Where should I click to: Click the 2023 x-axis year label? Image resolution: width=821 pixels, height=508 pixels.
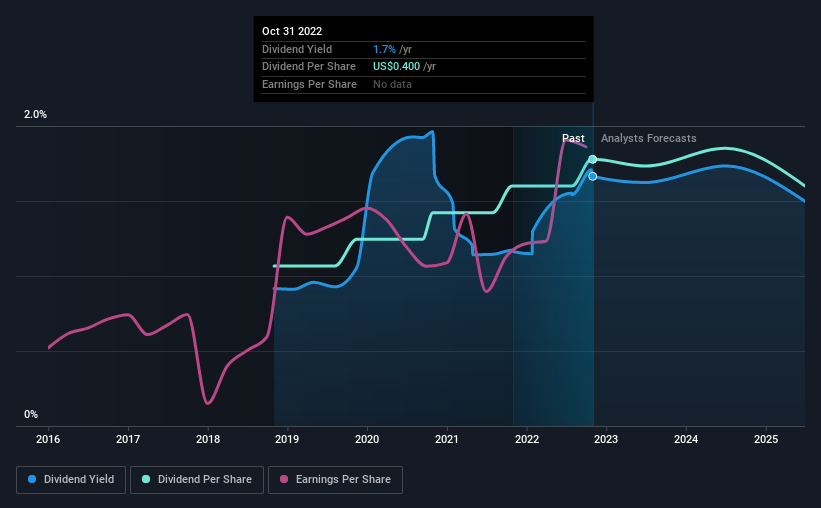click(606, 439)
